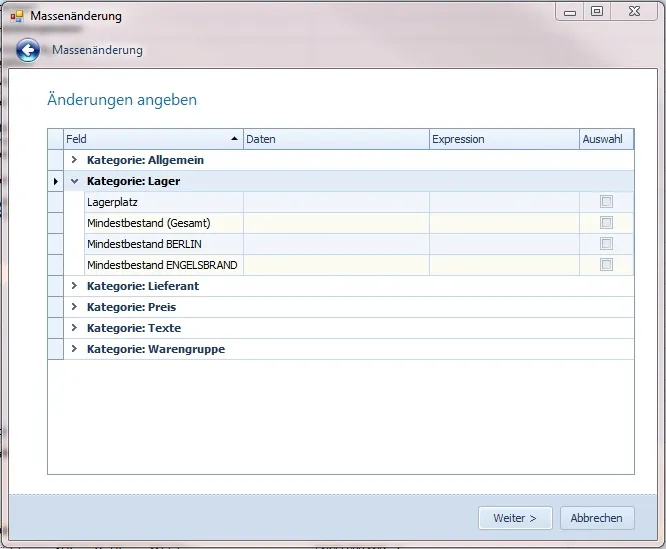Minimize the Massenänderung window
Image resolution: width=666 pixels, height=549 pixels.
[x=570, y=12]
